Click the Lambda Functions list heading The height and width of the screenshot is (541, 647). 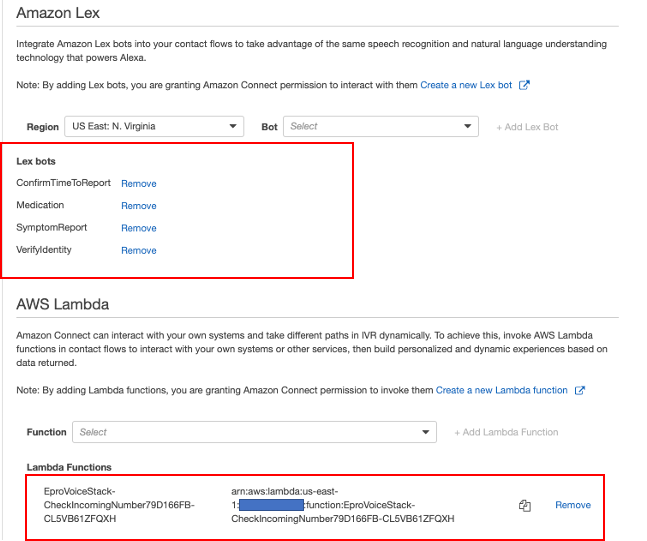point(69,467)
